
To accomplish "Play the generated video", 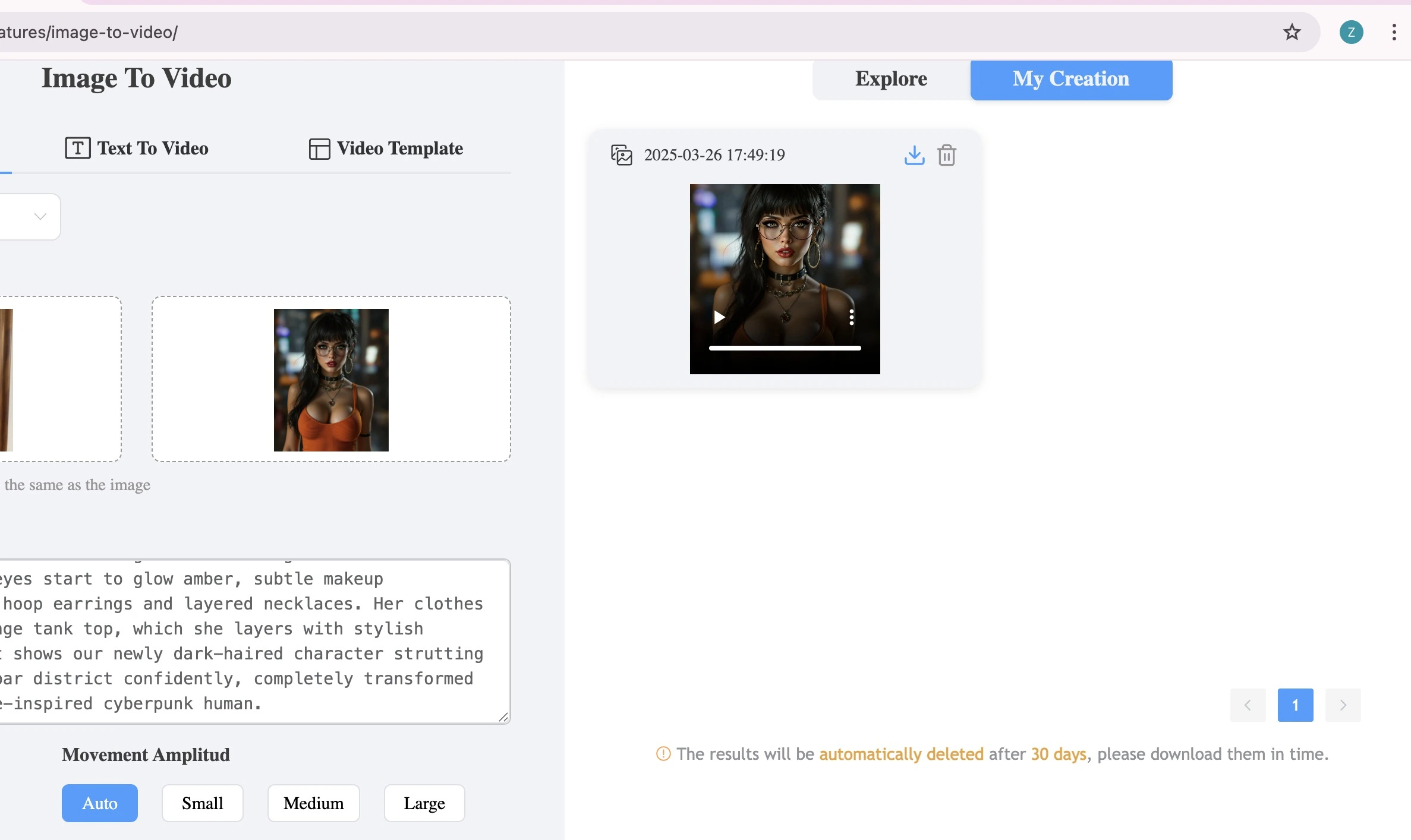I will pos(719,317).
